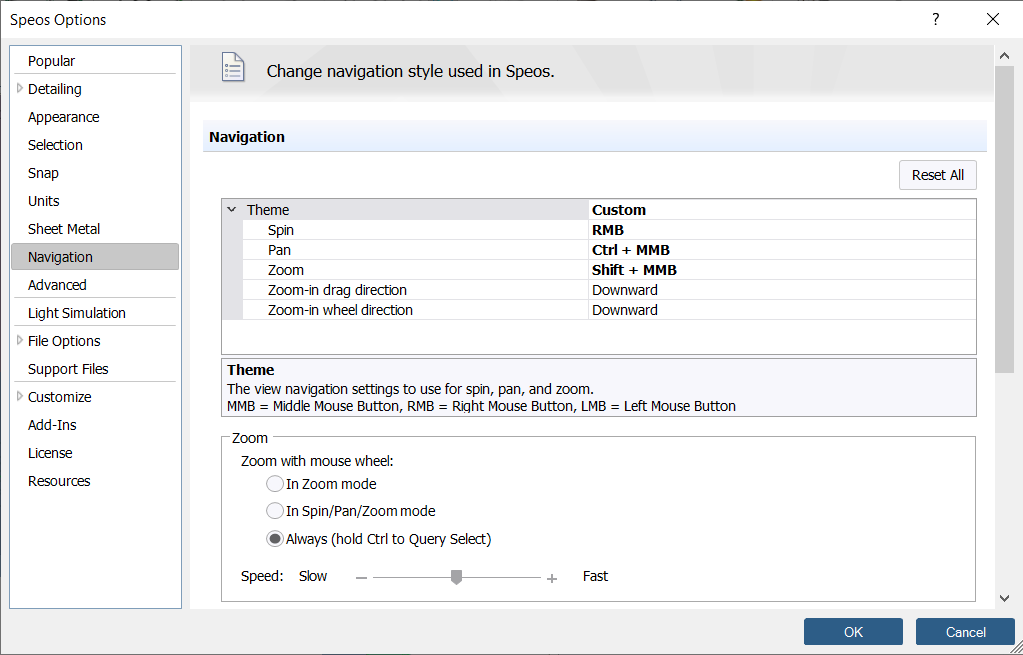Click the navigation style document icon
Viewport: 1023px width, 655px height.
[233, 67]
